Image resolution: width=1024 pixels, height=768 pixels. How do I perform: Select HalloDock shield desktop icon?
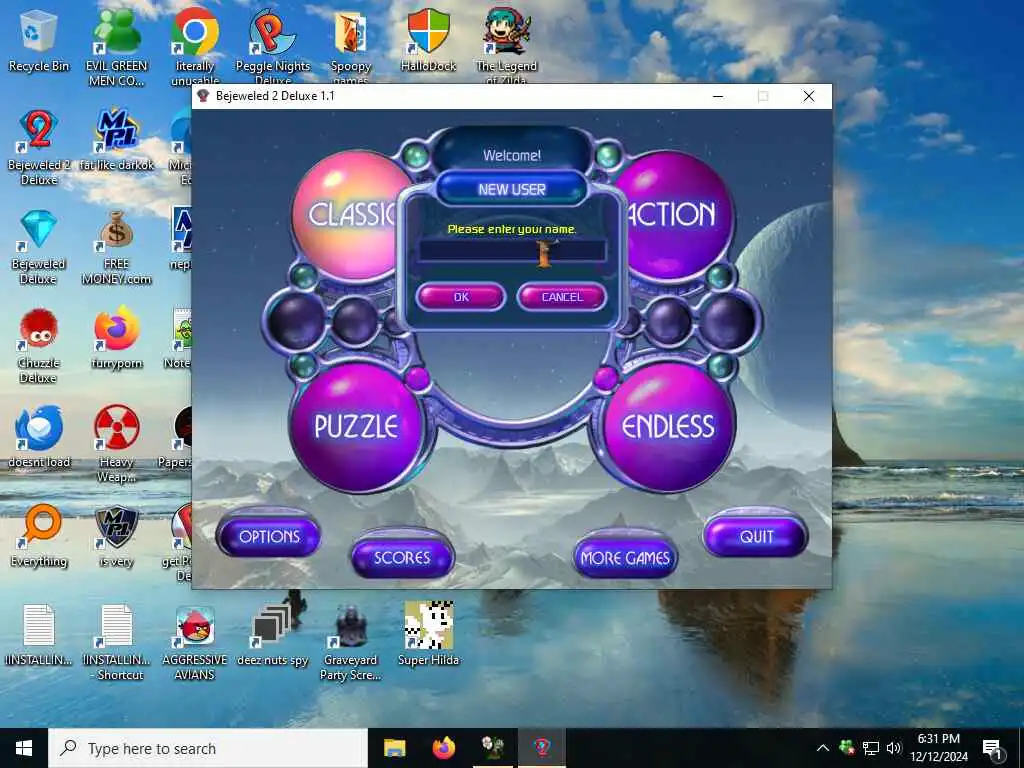[x=428, y=40]
